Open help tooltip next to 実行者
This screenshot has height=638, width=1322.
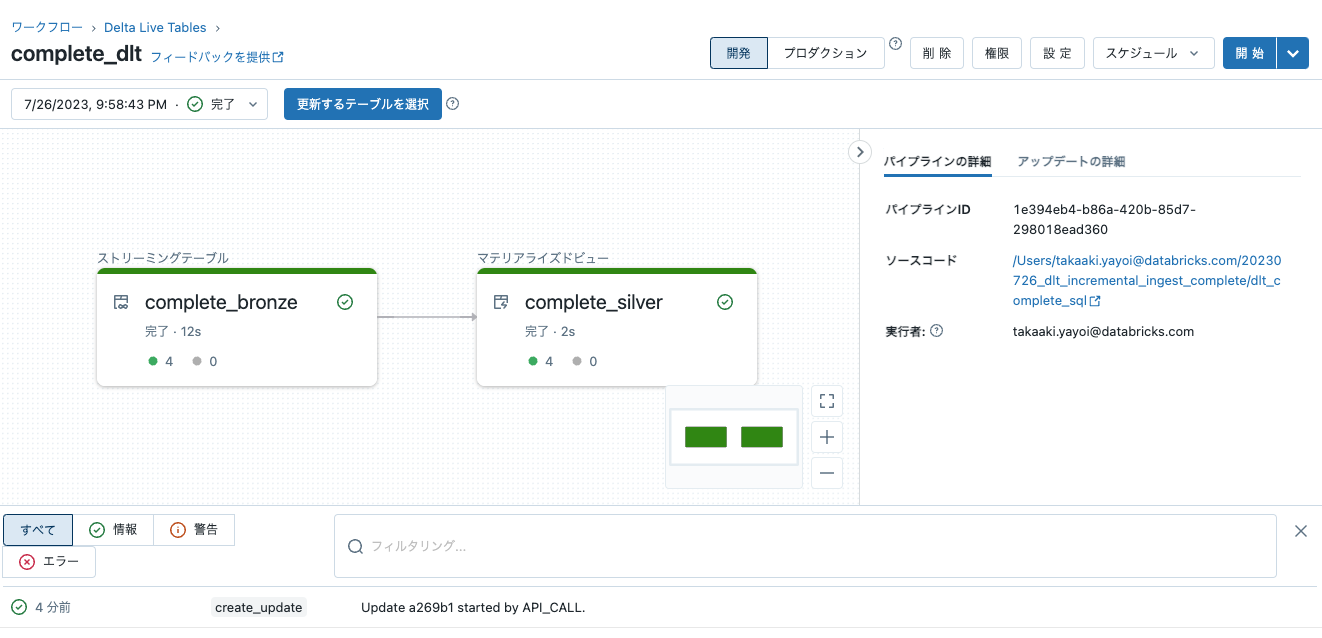click(x=936, y=330)
